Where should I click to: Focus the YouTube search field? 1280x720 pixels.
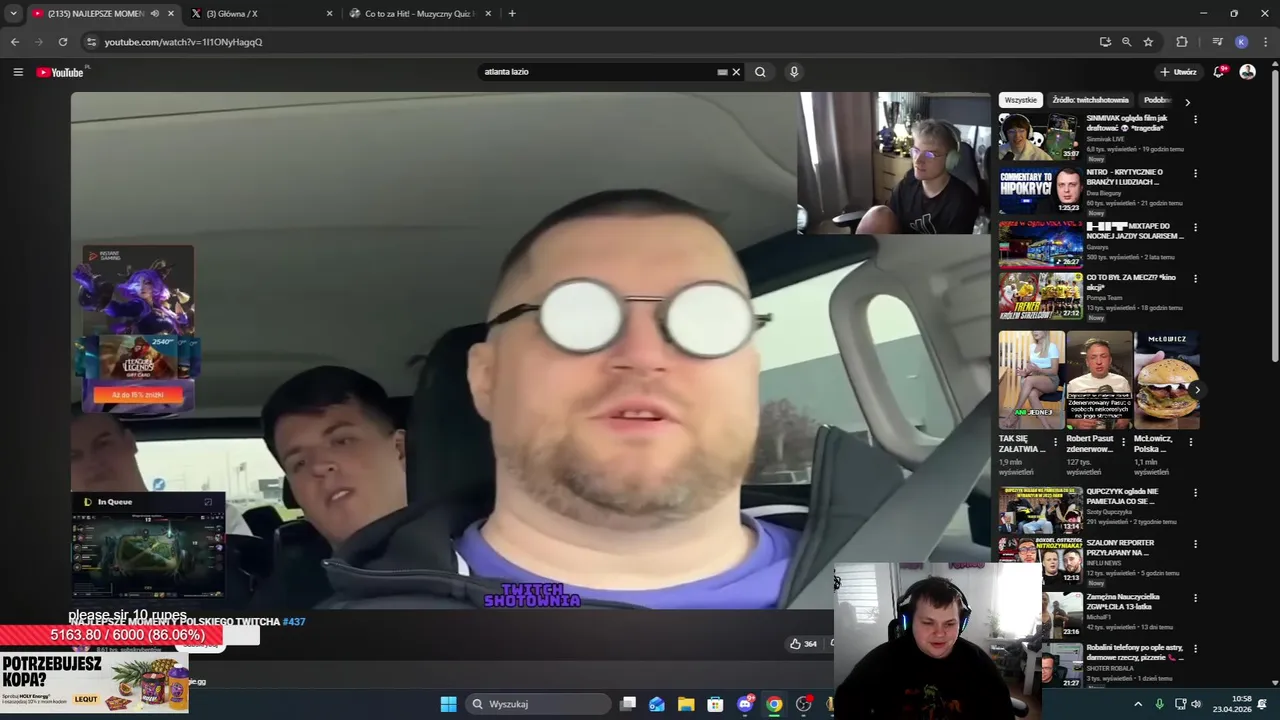click(x=596, y=72)
